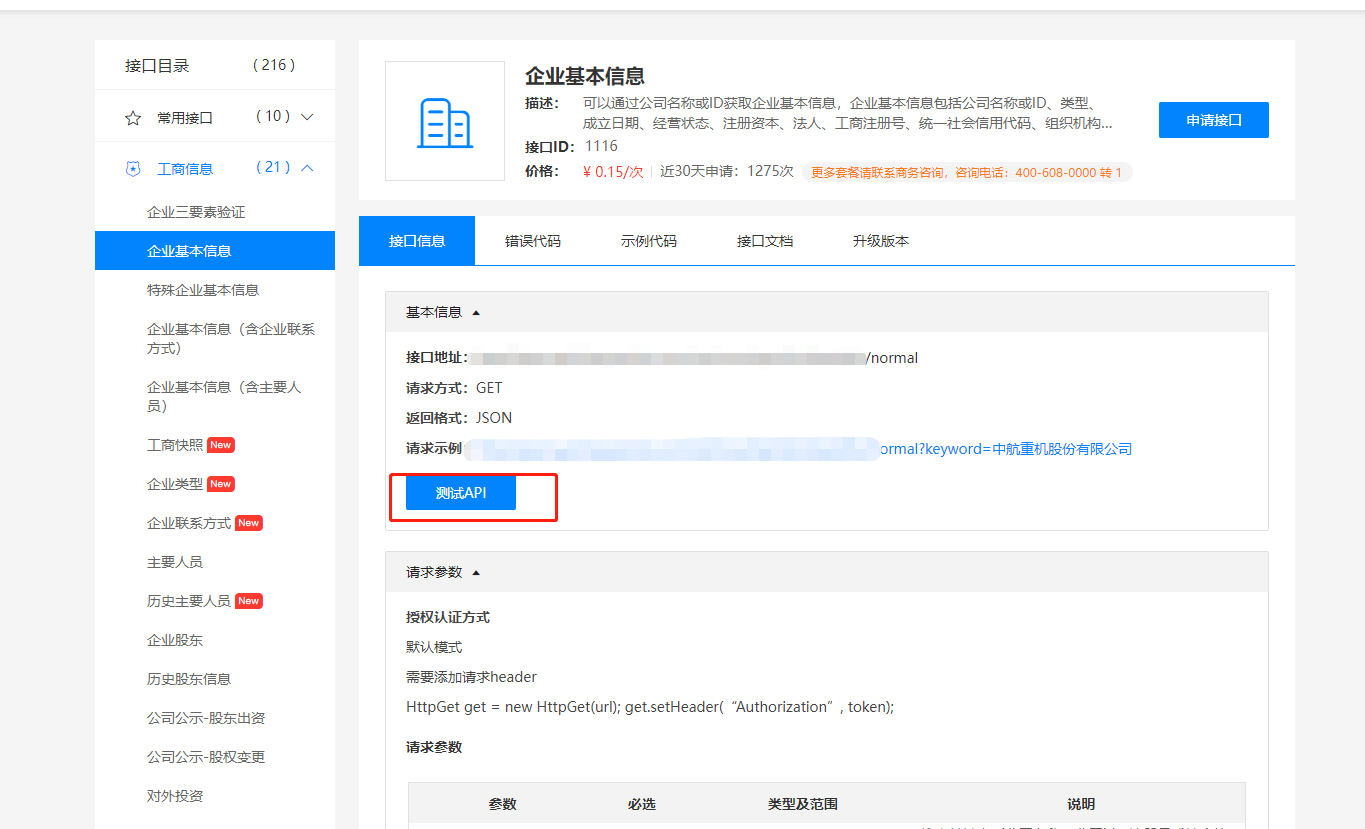Click the HttpGet code sample line
The image size is (1365, 829).
pos(650,707)
